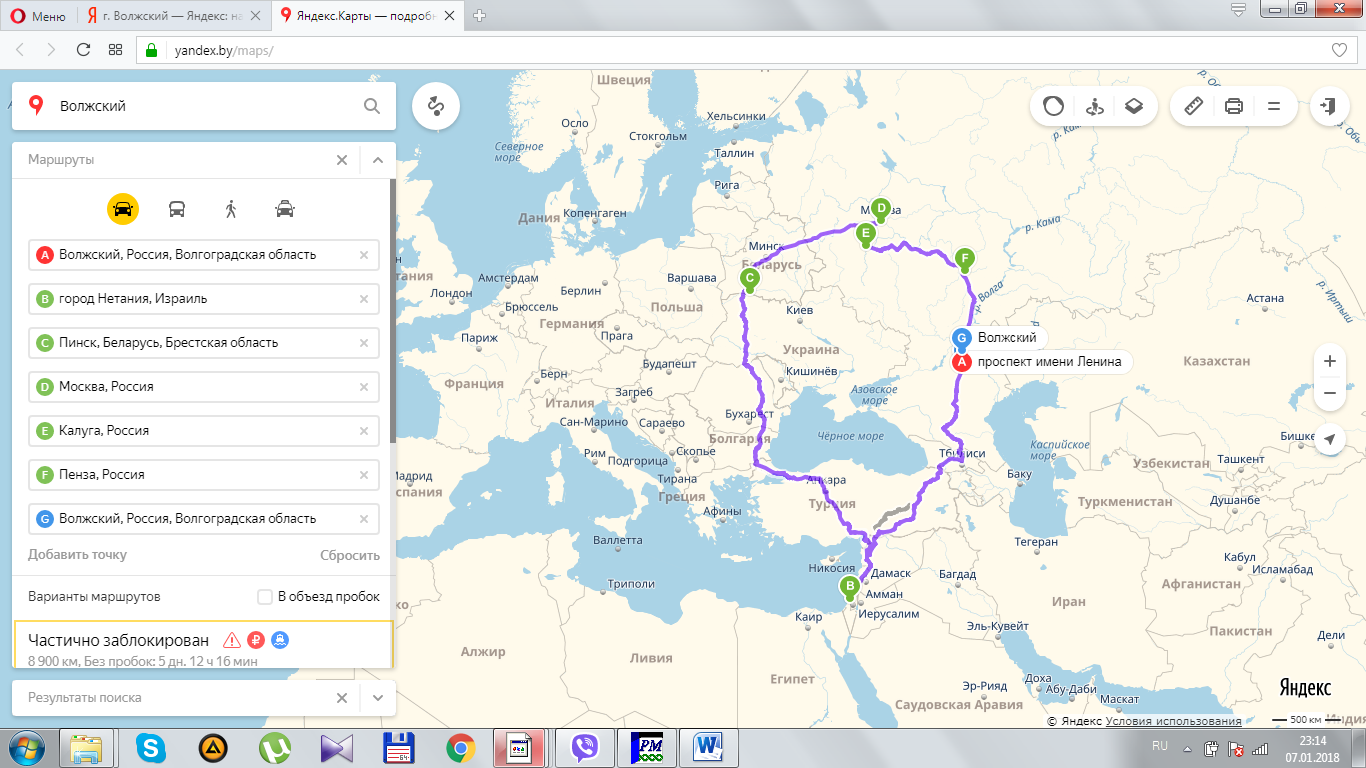Select the taxi route mode icon

pos(285,209)
